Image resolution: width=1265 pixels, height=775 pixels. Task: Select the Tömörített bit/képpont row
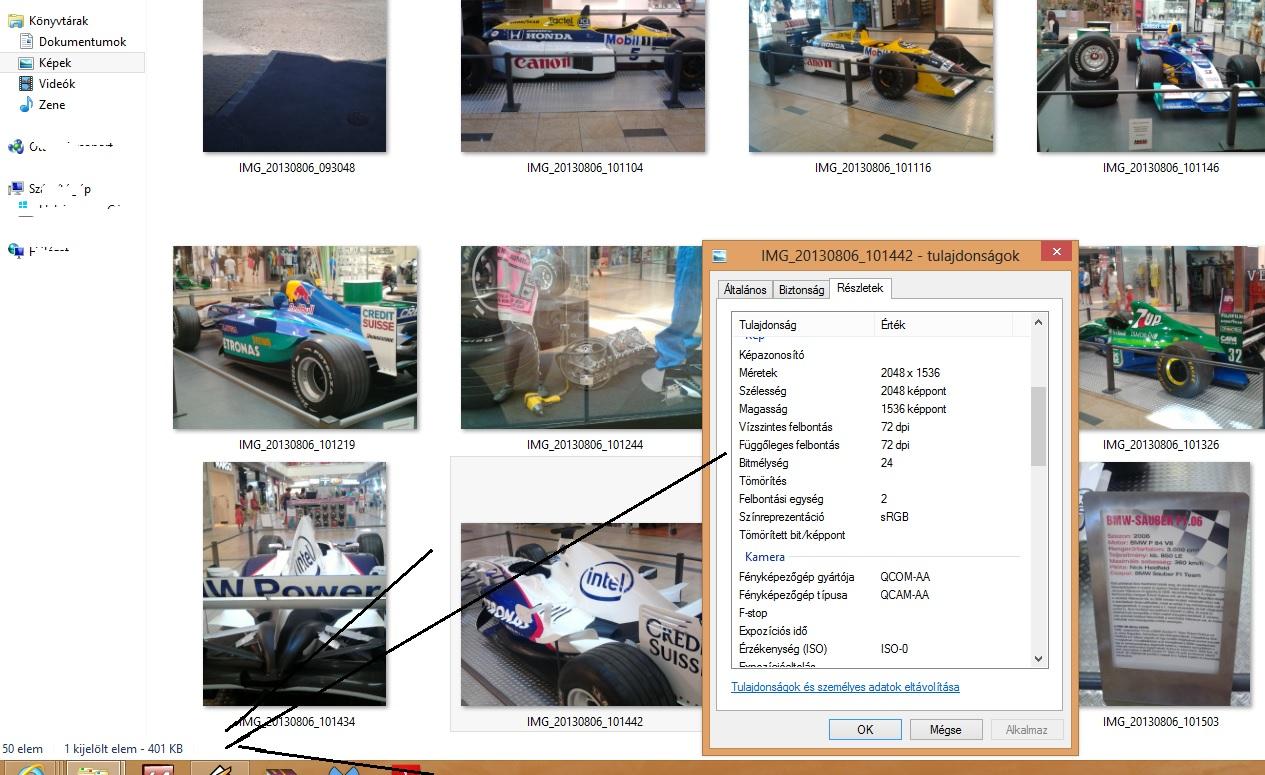tap(880, 535)
